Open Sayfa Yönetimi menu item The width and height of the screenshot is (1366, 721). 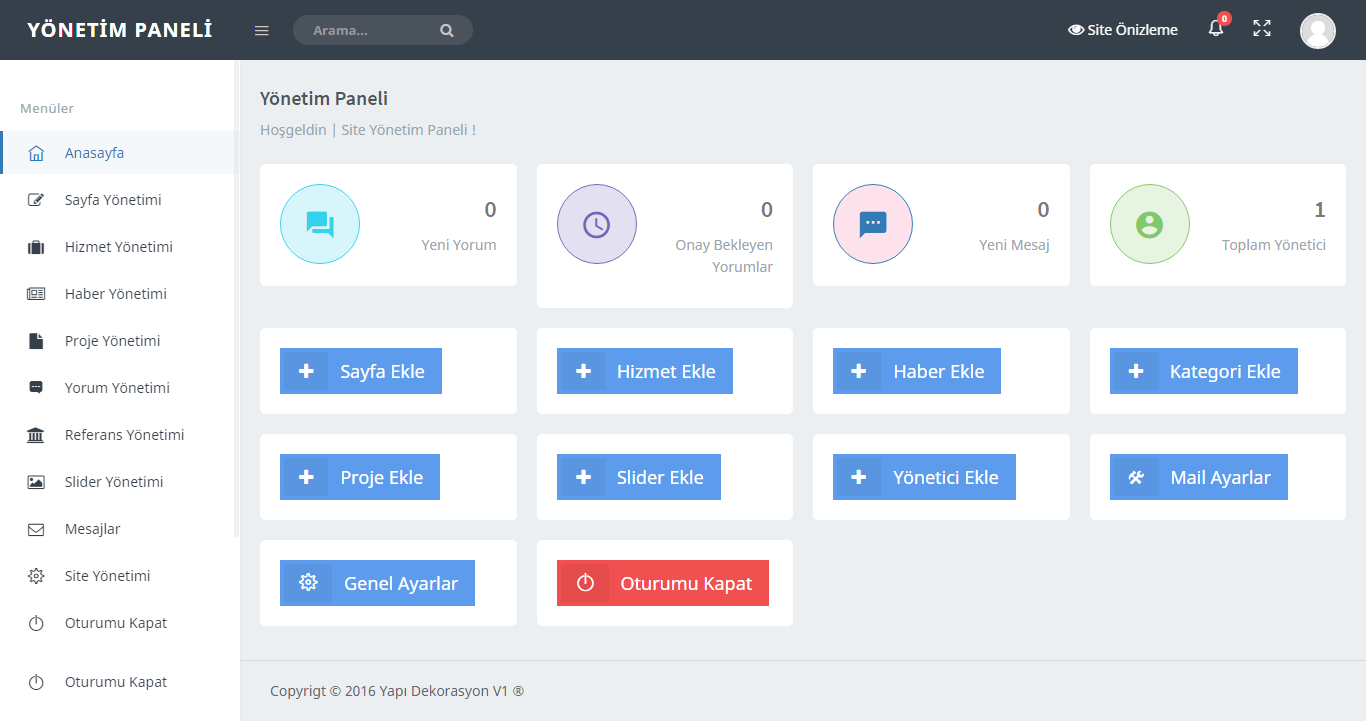point(112,200)
